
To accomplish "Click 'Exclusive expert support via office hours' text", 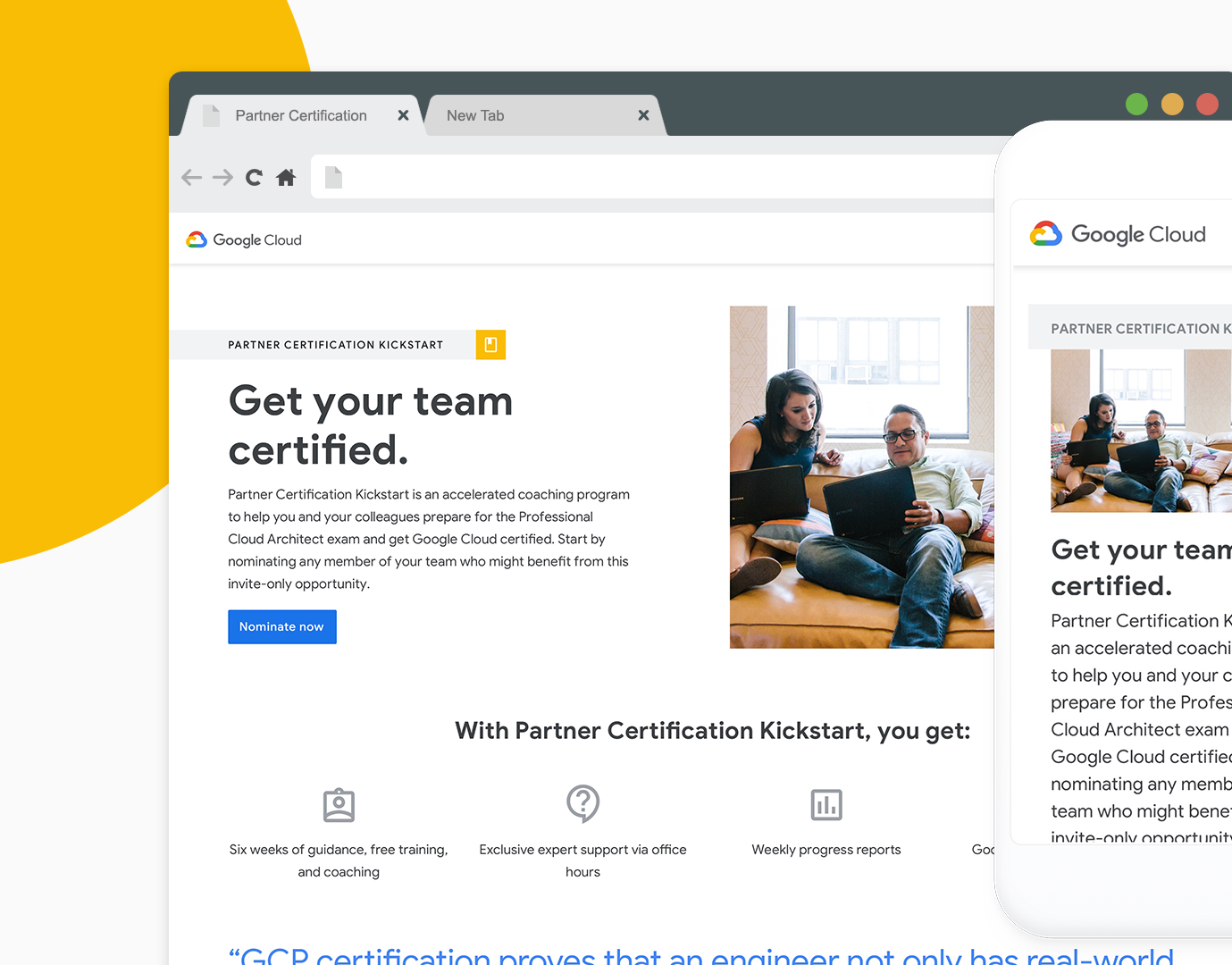I will (582, 860).
